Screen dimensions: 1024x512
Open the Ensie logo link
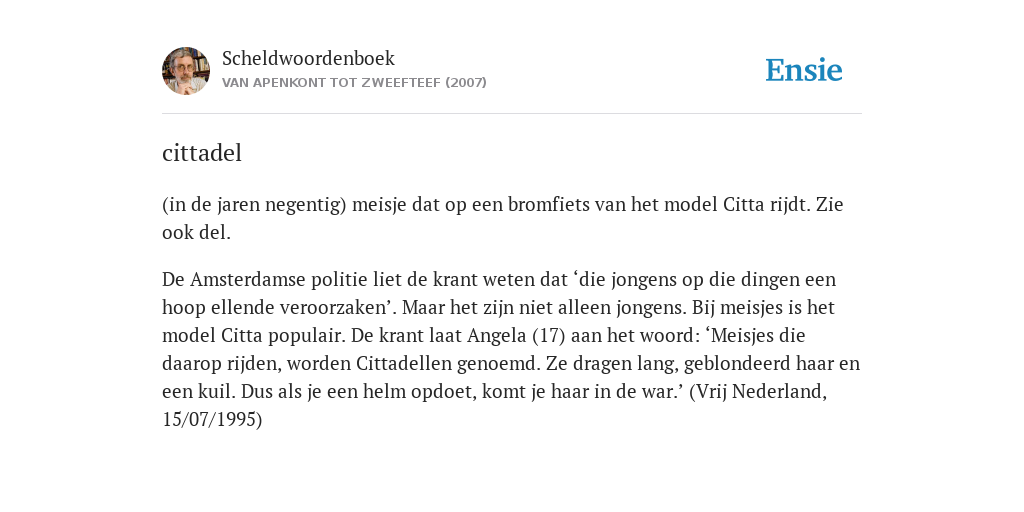pyautogui.click(x=804, y=70)
